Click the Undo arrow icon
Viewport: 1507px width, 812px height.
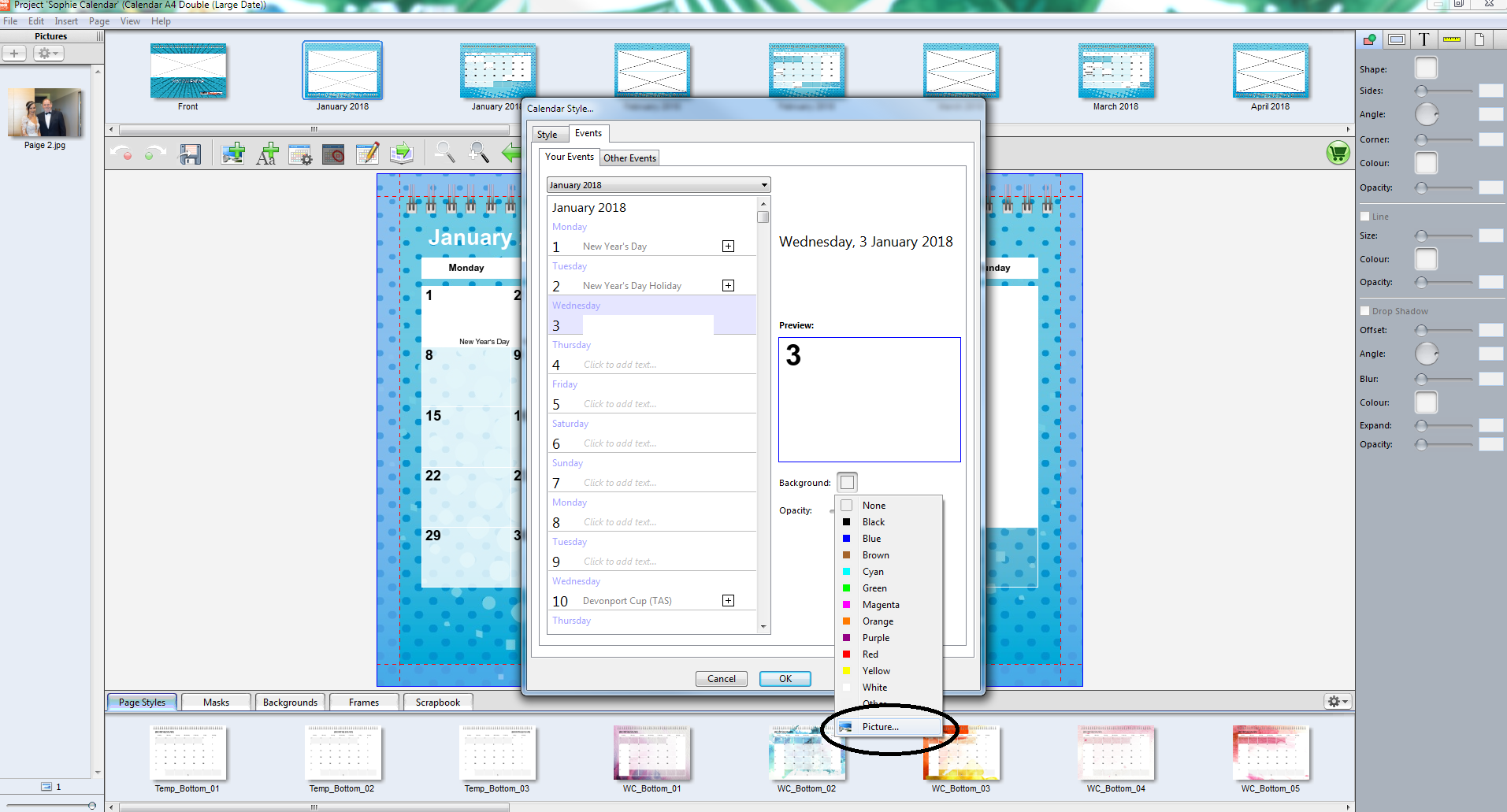point(122,153)
